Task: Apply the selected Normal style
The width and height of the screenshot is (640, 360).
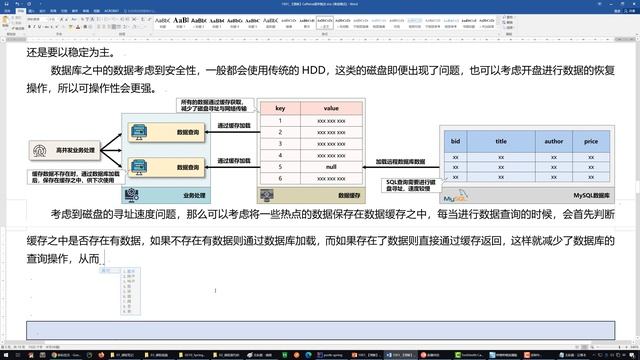Action: click(x=325, y=22)
